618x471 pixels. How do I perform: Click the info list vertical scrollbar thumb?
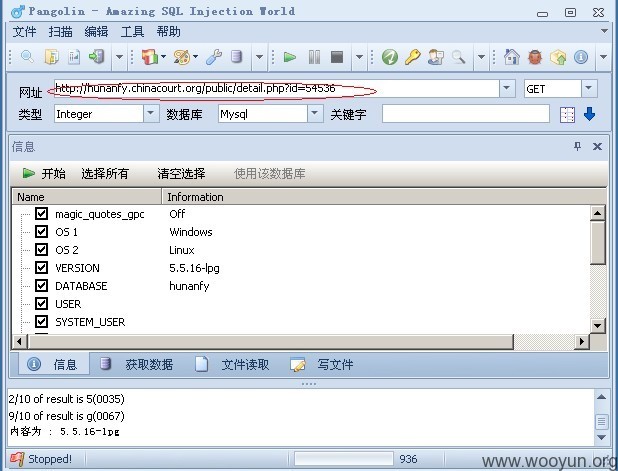(x=598, y=243)
